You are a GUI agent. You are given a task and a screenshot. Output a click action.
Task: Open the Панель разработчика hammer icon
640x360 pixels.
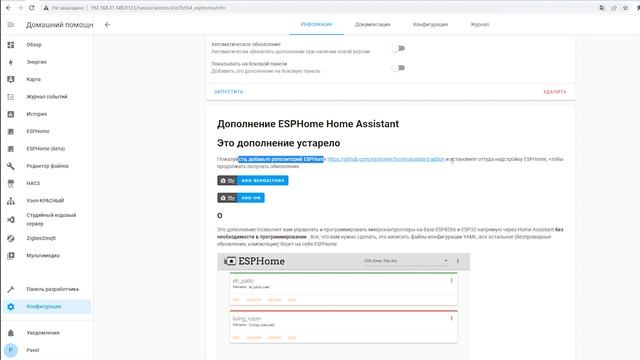pyautogui.click(x=11, y=289)
